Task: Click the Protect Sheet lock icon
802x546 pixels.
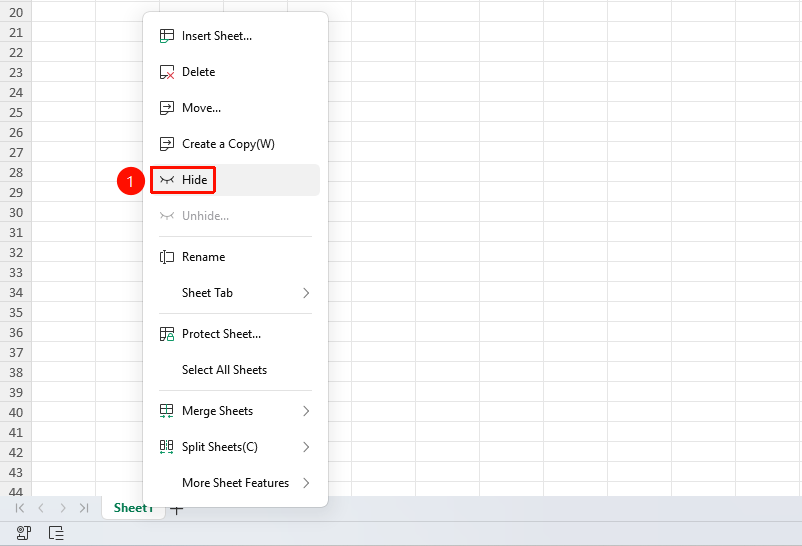Action: [167, 334]
